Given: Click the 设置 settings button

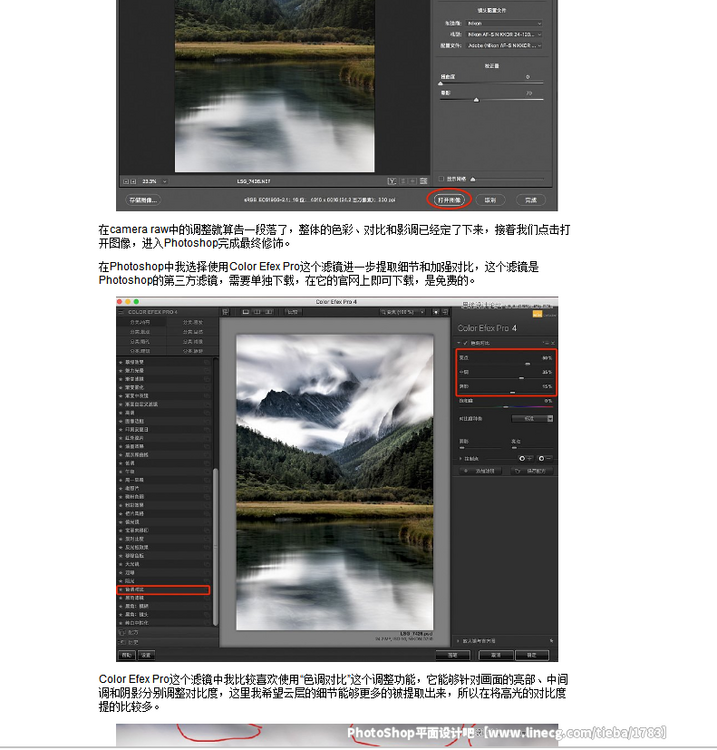Looking at the screenshot, I should 146,655.
